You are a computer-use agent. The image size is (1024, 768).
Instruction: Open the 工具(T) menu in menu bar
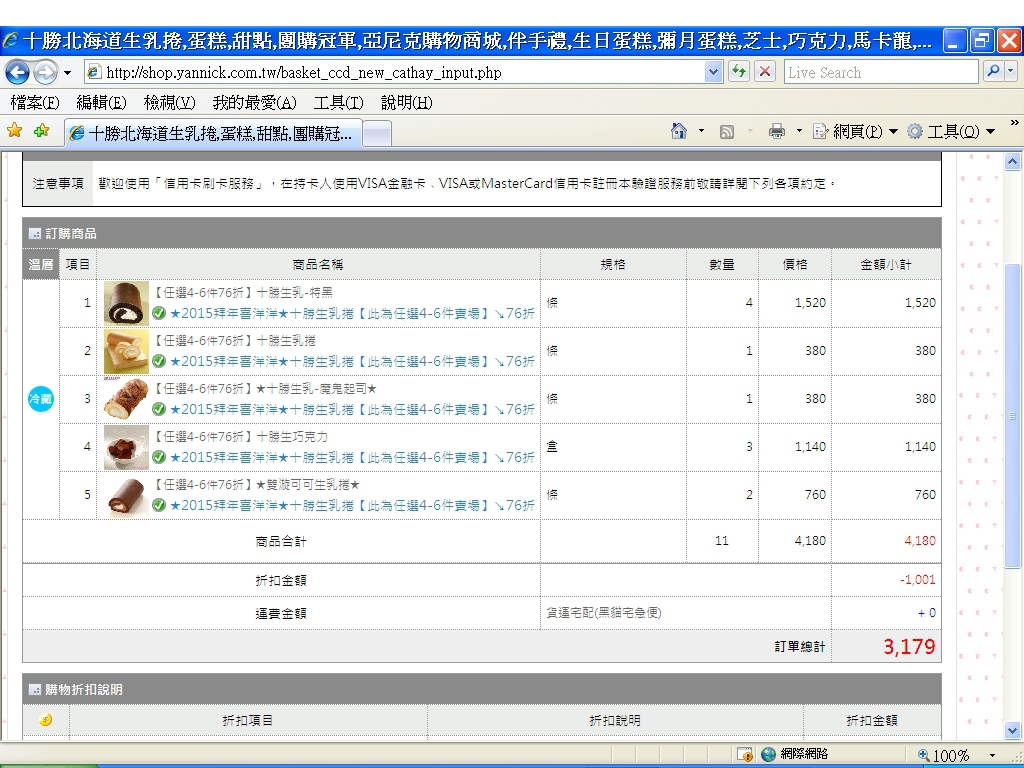(x=338, y=103)
